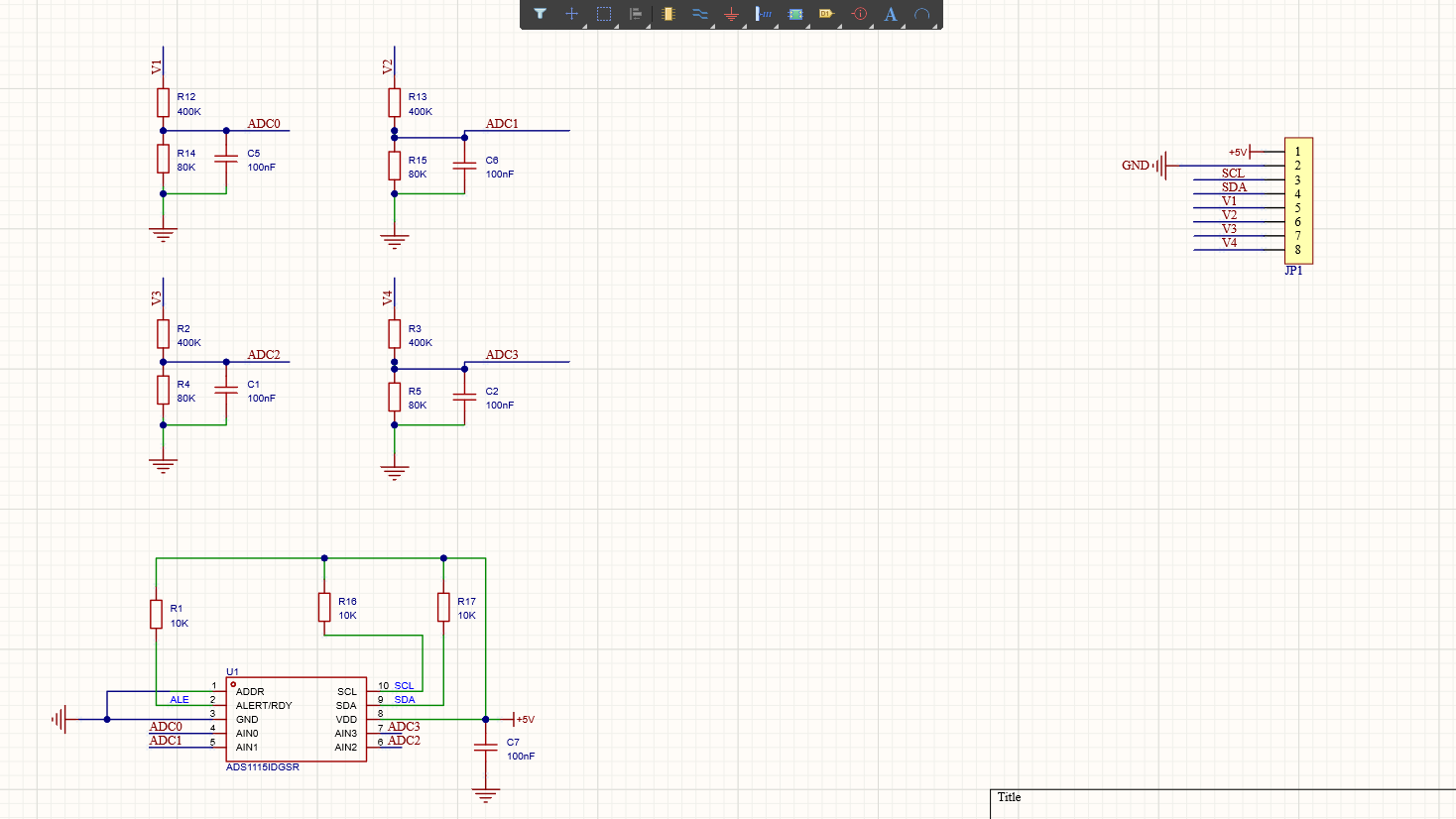Select resistor R12 symbol
Screen dimensions: 1456x819
coord(164,103)
